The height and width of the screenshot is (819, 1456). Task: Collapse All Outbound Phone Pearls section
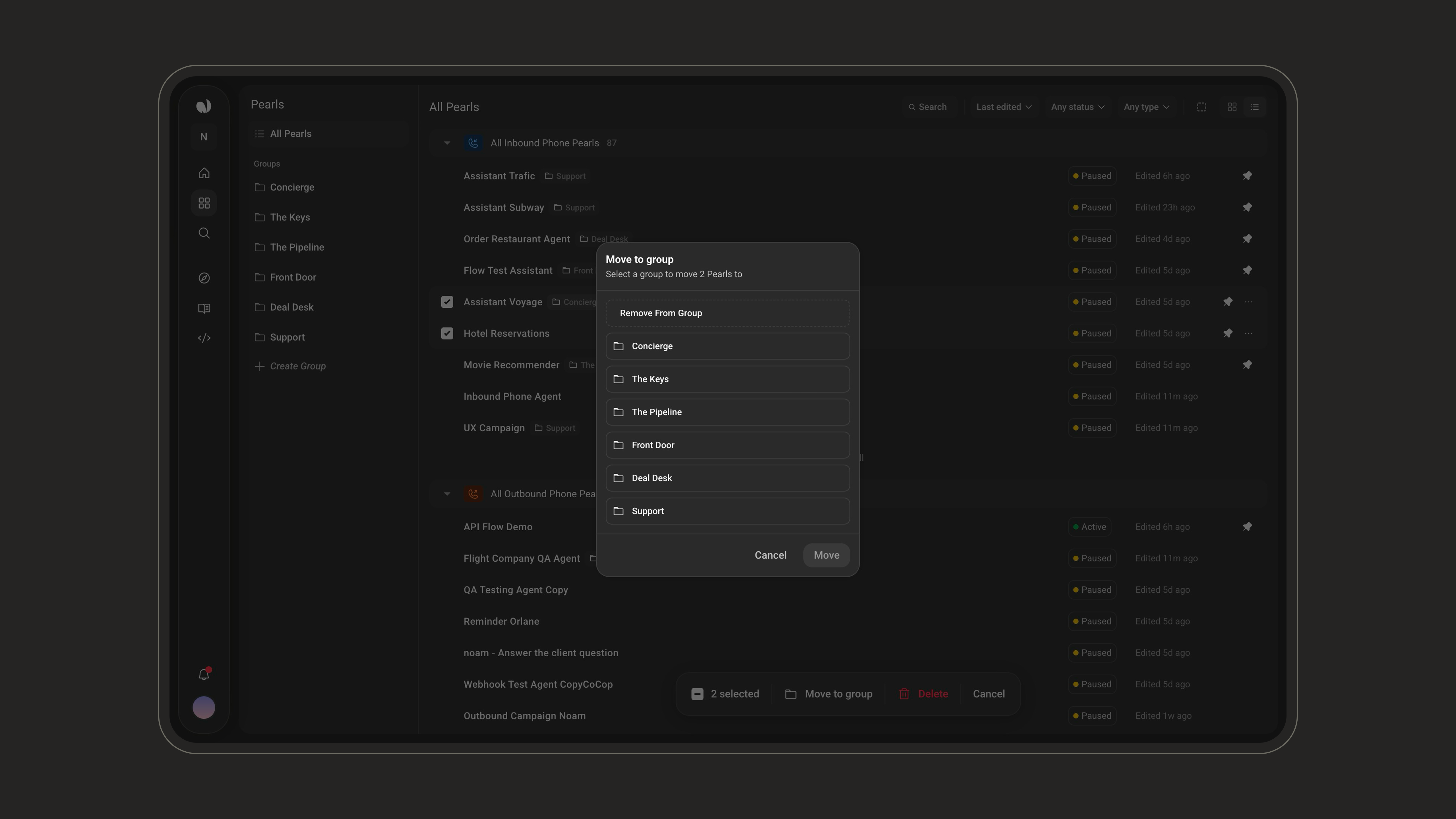tap(447, 494)
